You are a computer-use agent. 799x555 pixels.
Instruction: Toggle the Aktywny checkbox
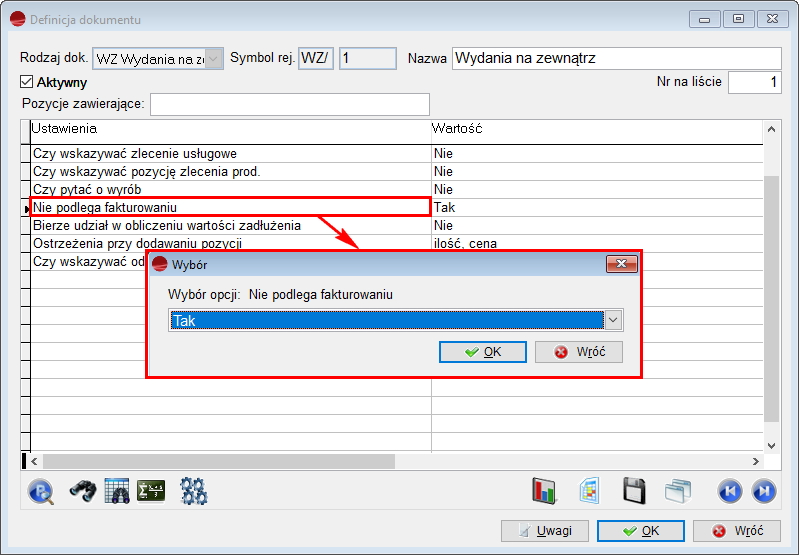[27, 83]
